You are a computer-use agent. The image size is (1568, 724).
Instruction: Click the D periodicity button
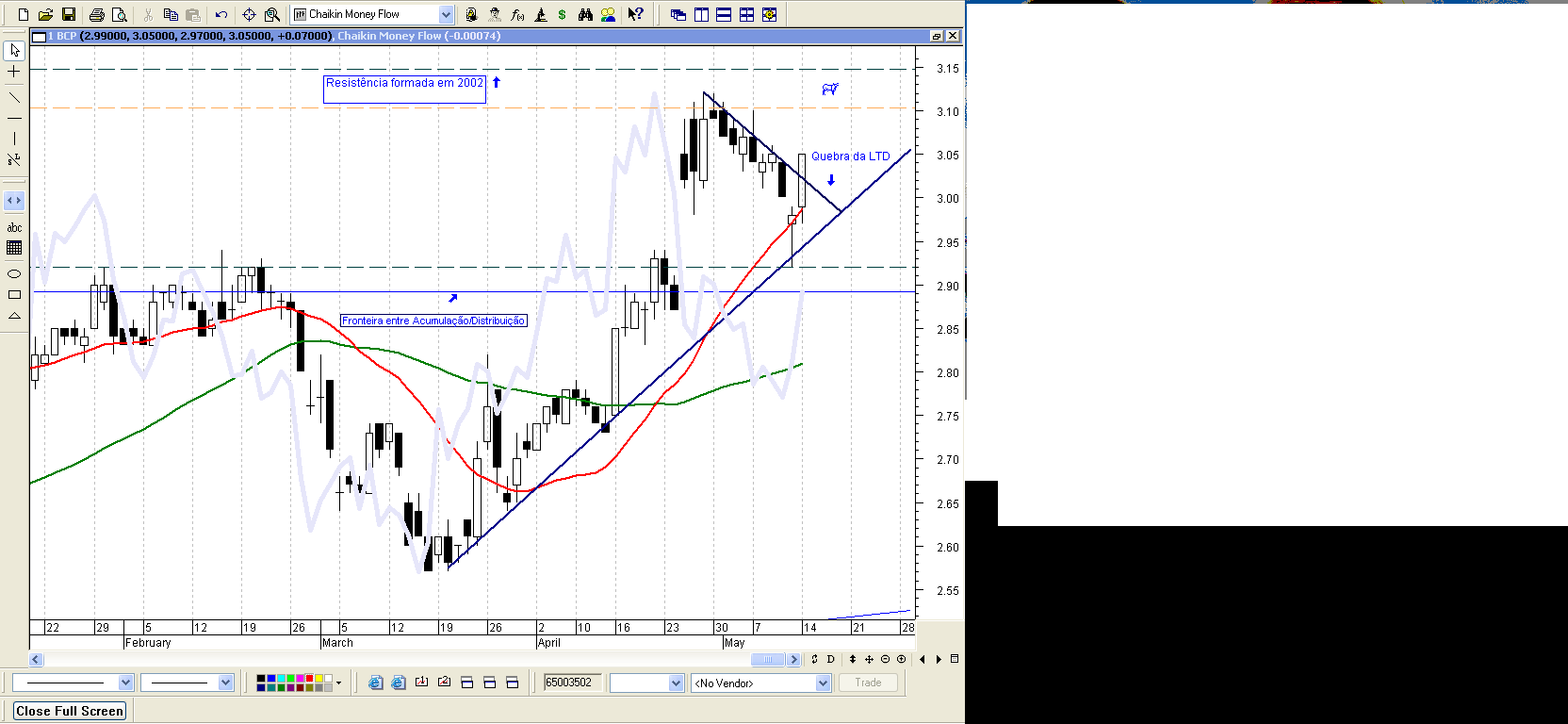(x=830, y=660)
